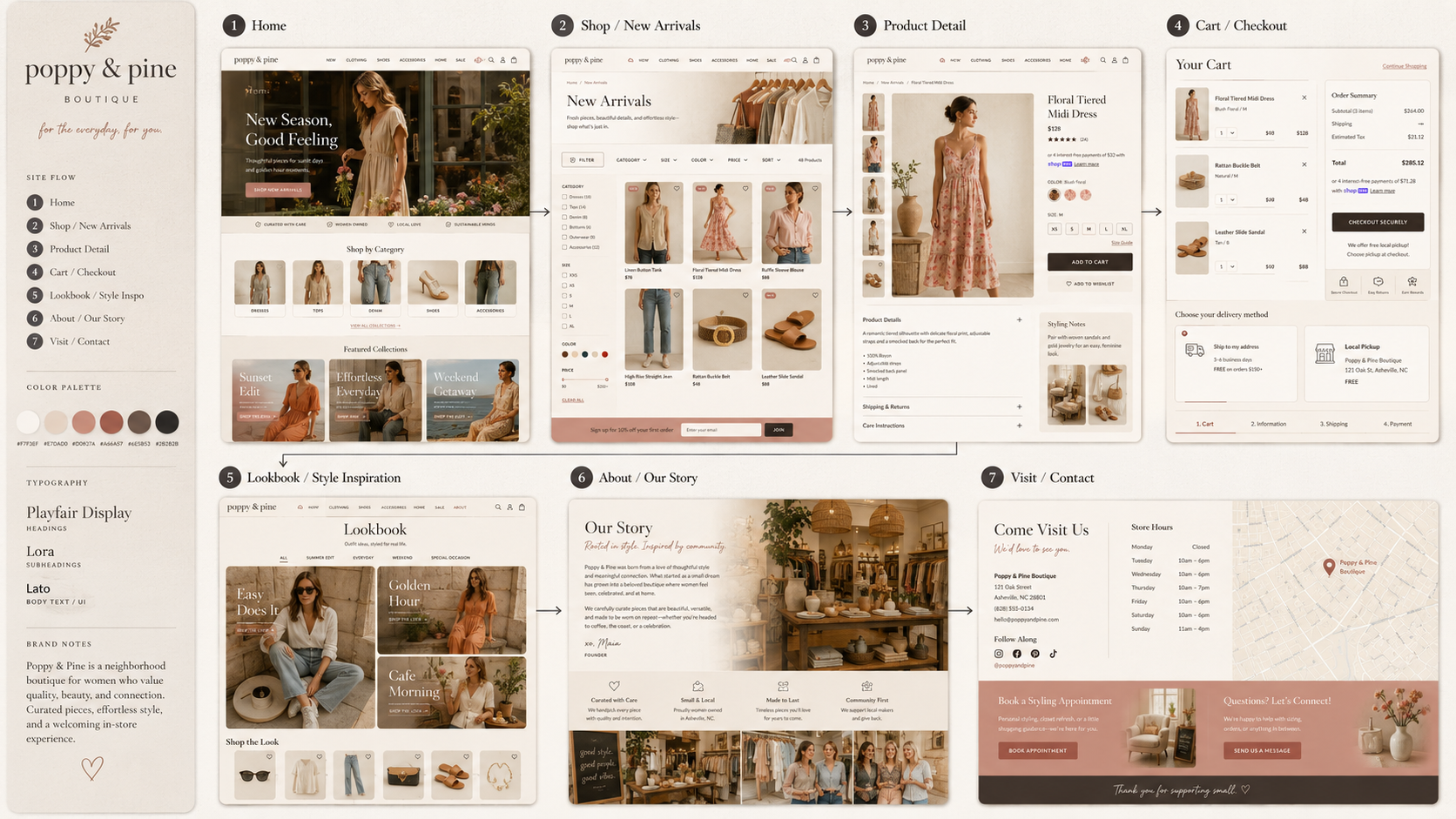Open the search icon in Home page header
Viewport: 1456px width, 819px height.
click(x=491, y=60)
